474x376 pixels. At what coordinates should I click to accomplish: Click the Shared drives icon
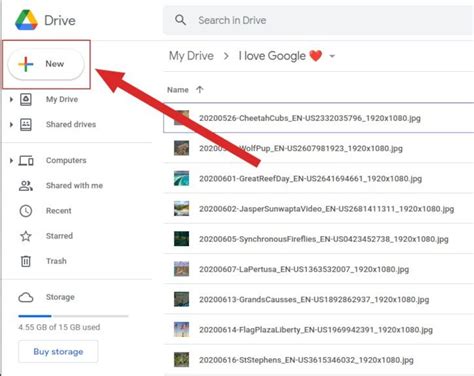(x=26, y=125)
